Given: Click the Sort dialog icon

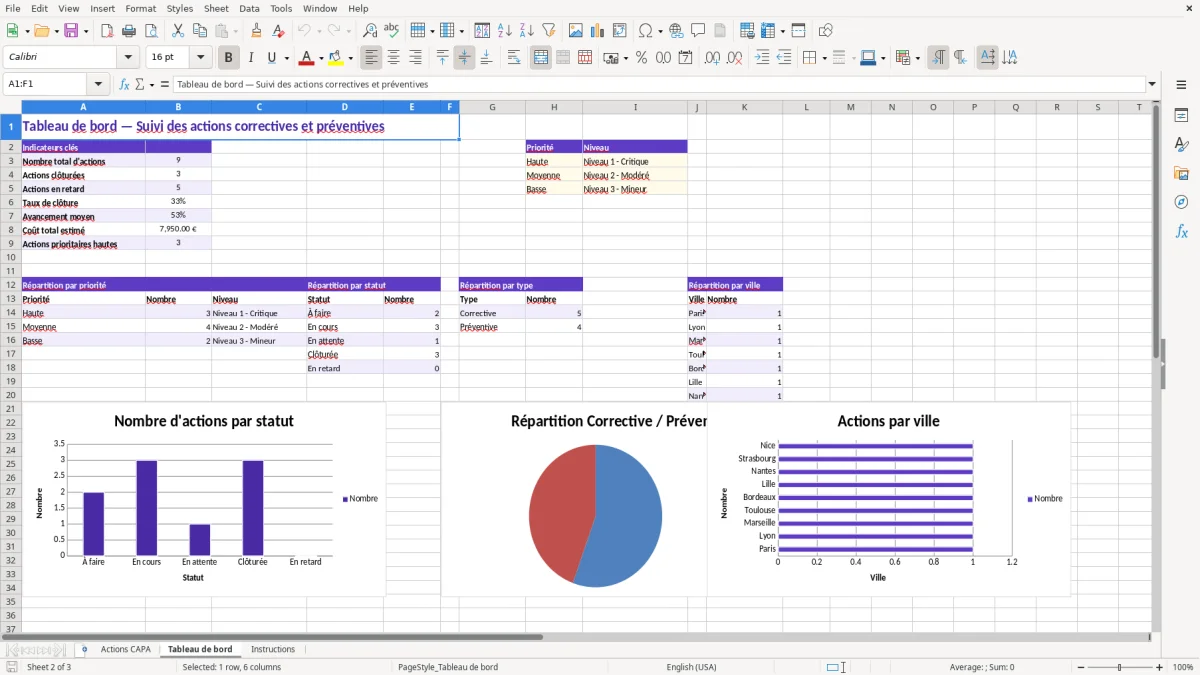Looking at the screenshot, I should 482,31.
